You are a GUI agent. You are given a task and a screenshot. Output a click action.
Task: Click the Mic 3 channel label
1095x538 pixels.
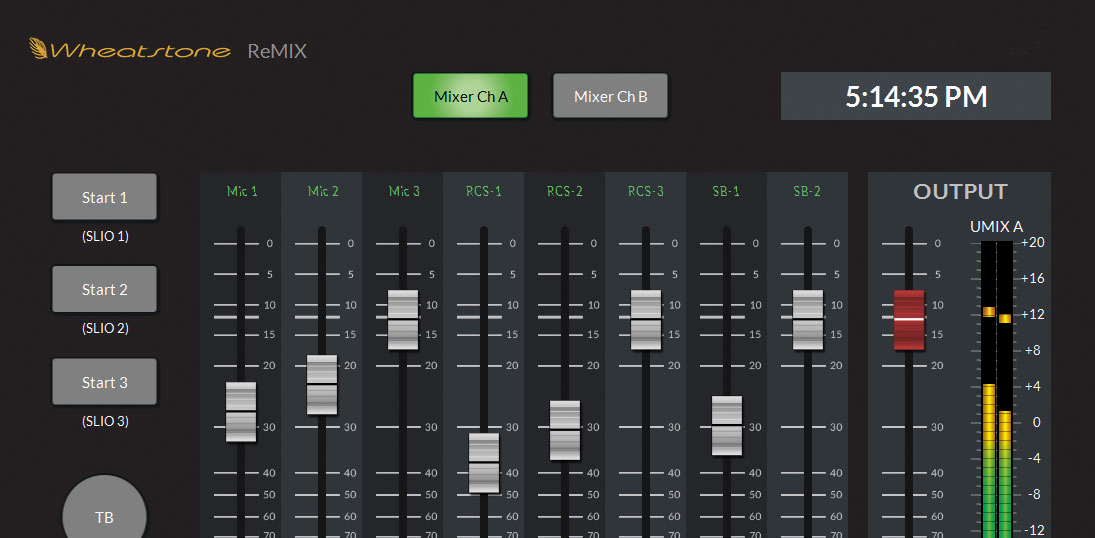click(x=404, y=191)
